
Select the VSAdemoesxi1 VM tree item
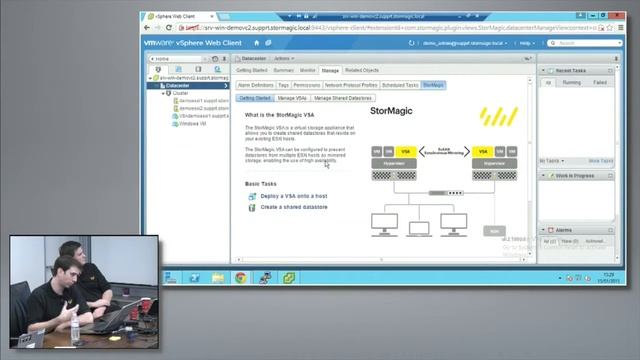click(x=200, y=116)
